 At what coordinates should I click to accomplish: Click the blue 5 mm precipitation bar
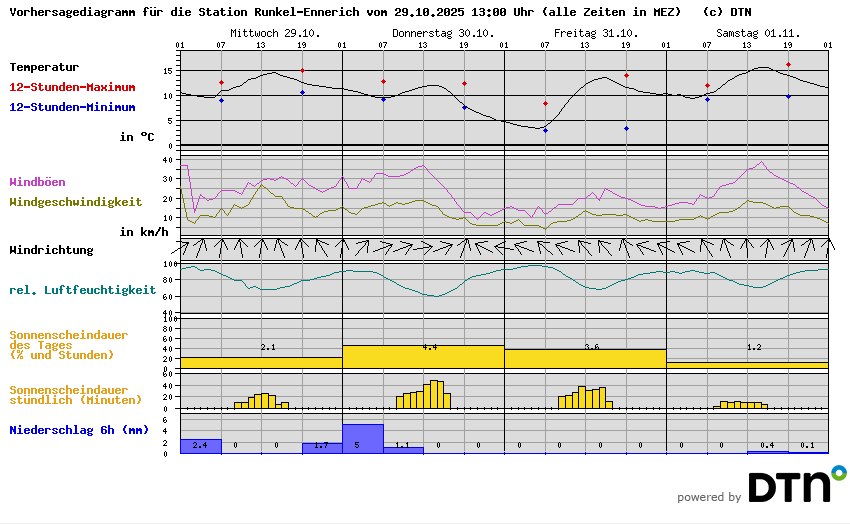362,439
